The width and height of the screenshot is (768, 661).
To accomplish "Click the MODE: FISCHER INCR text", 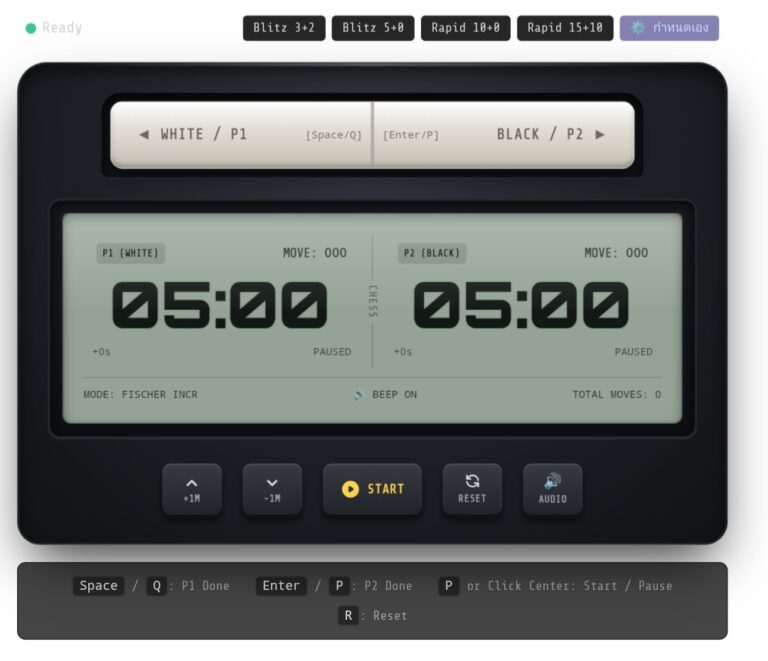I will tap(141, 395).
